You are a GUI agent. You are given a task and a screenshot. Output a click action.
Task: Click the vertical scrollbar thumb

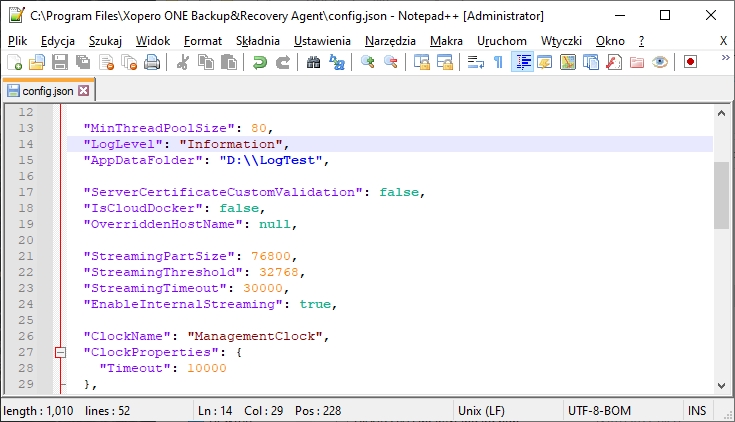(x=721, y=195)
